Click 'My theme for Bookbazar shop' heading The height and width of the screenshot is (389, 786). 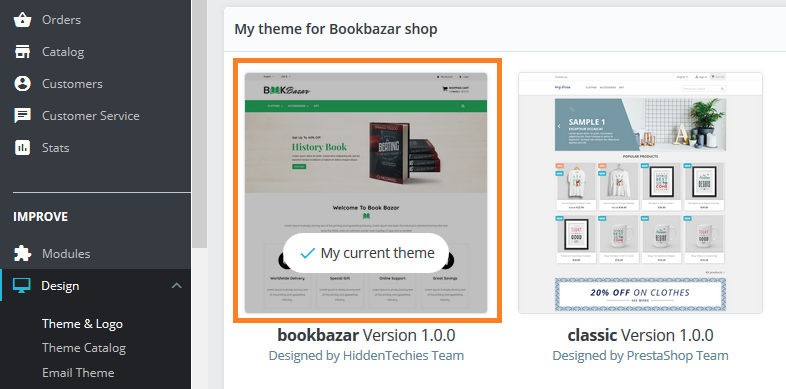336,29
